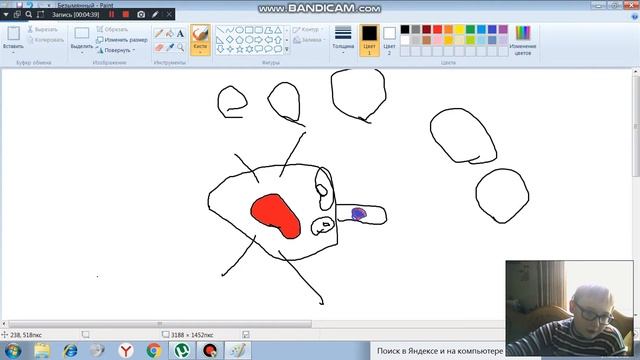
Task: Click the Save icon in title bar
Action: coord(19,5)
